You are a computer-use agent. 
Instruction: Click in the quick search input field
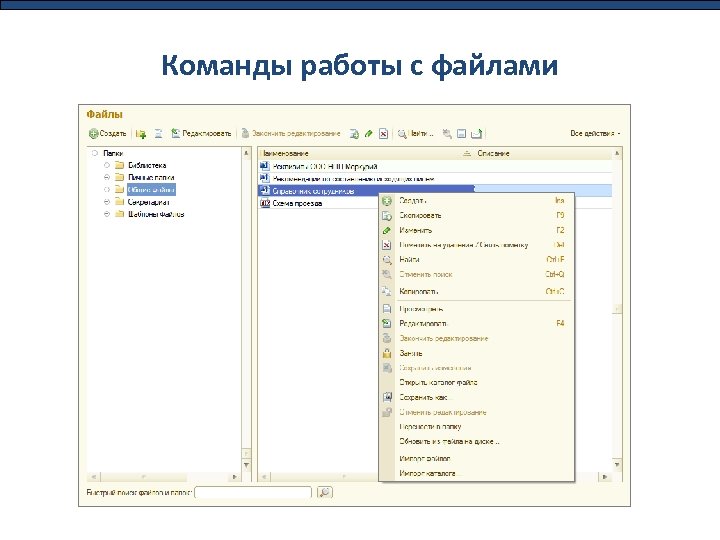point(253,493)
